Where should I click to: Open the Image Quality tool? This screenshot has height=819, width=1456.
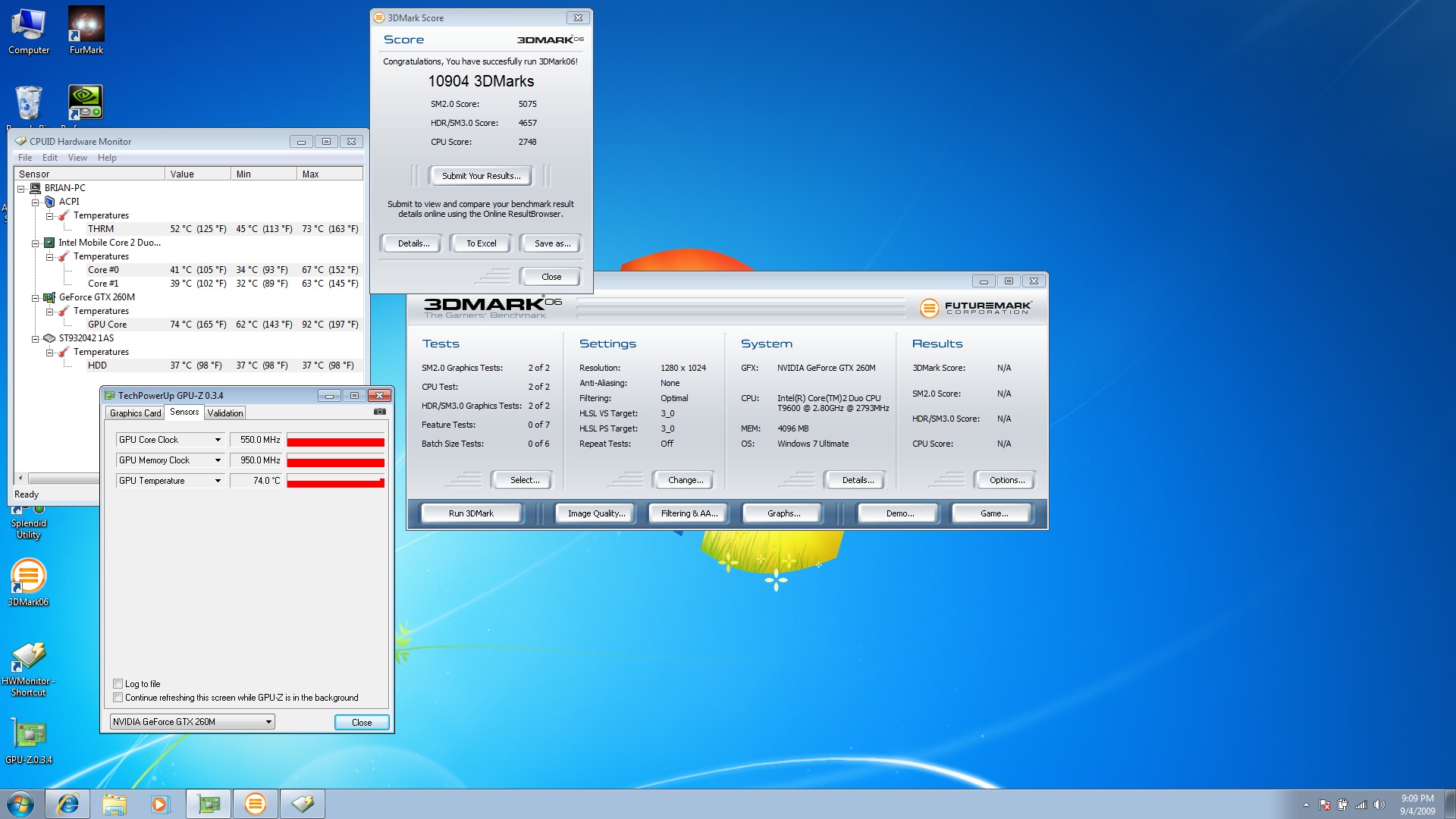pyautogui.click(x=596, y=513)
